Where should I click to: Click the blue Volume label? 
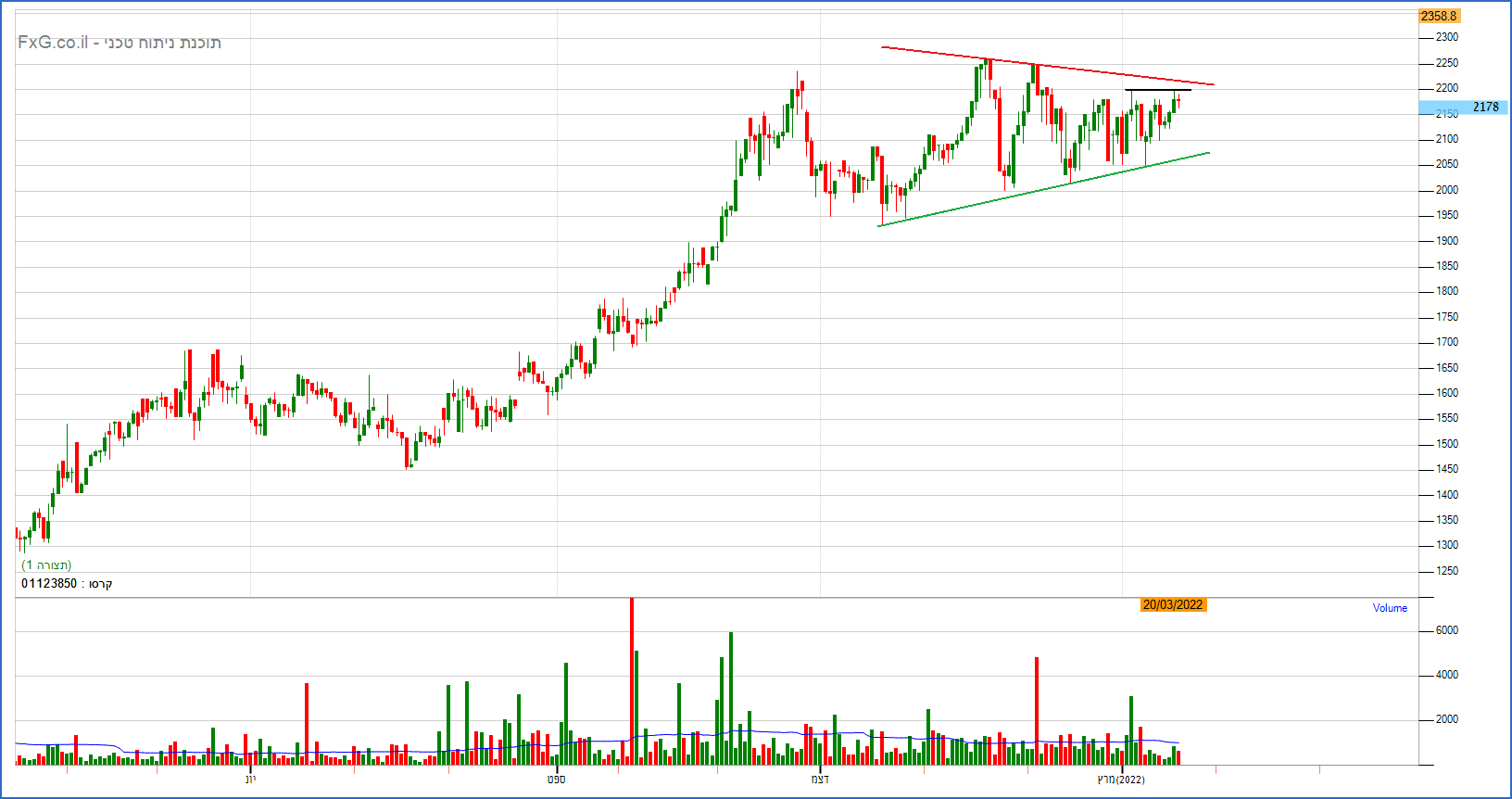tap(1389, 608)
